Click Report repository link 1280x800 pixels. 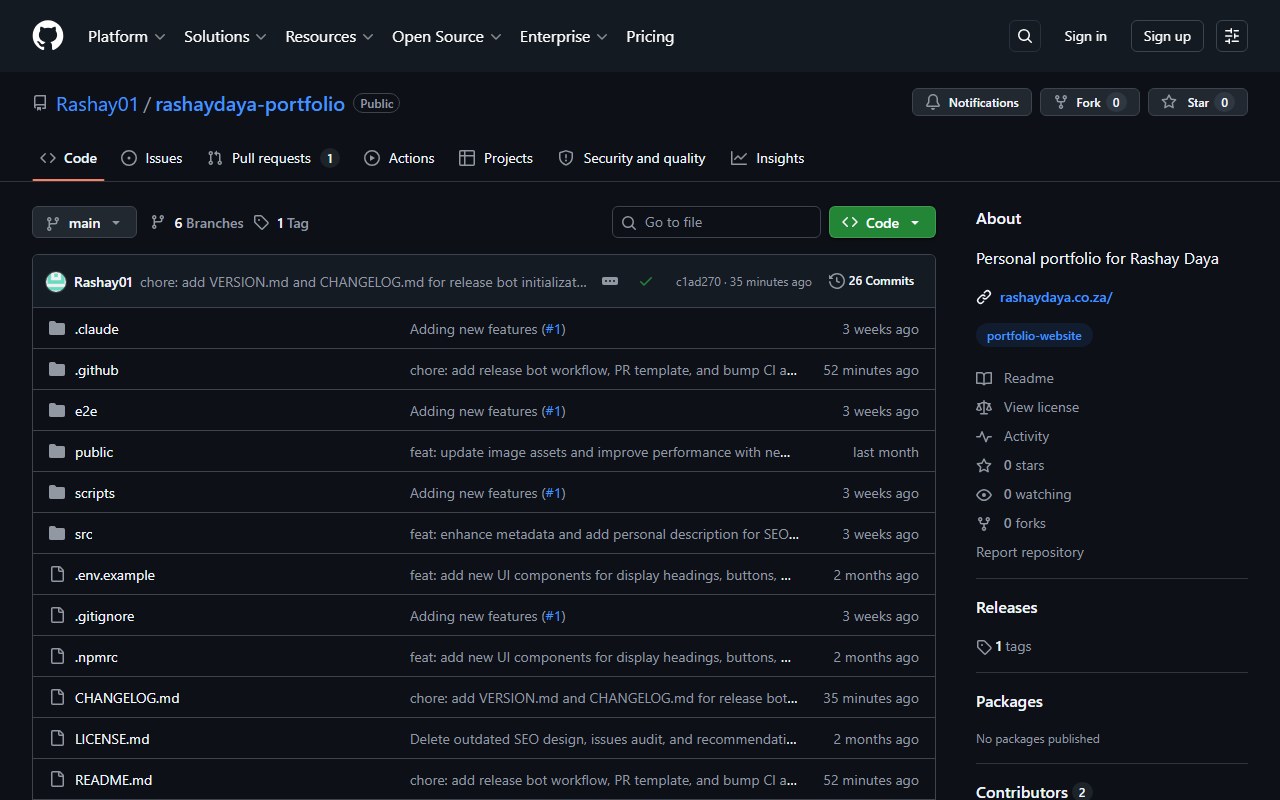tap(1030, 552)
